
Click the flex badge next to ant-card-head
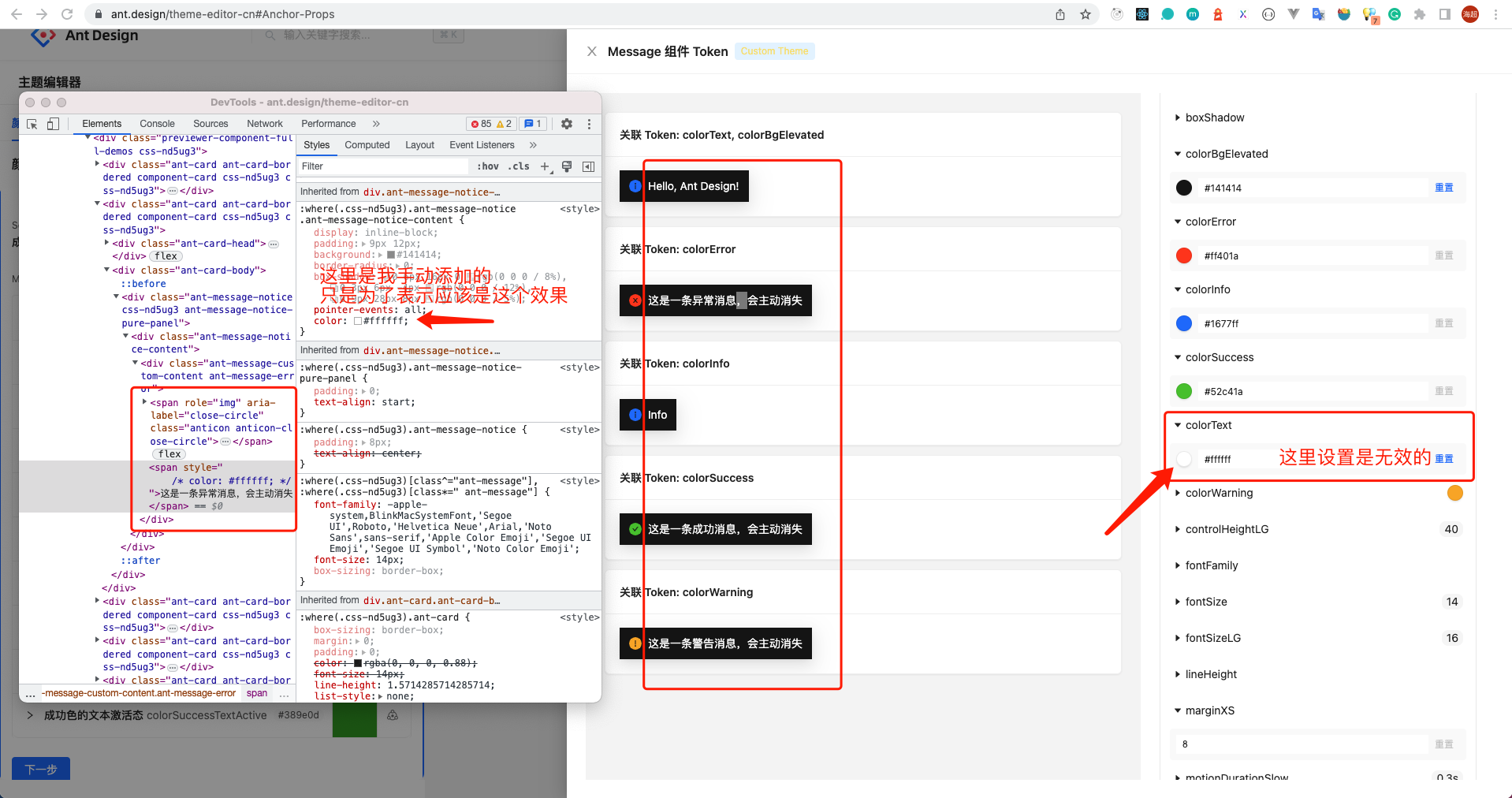pos(165,255)
